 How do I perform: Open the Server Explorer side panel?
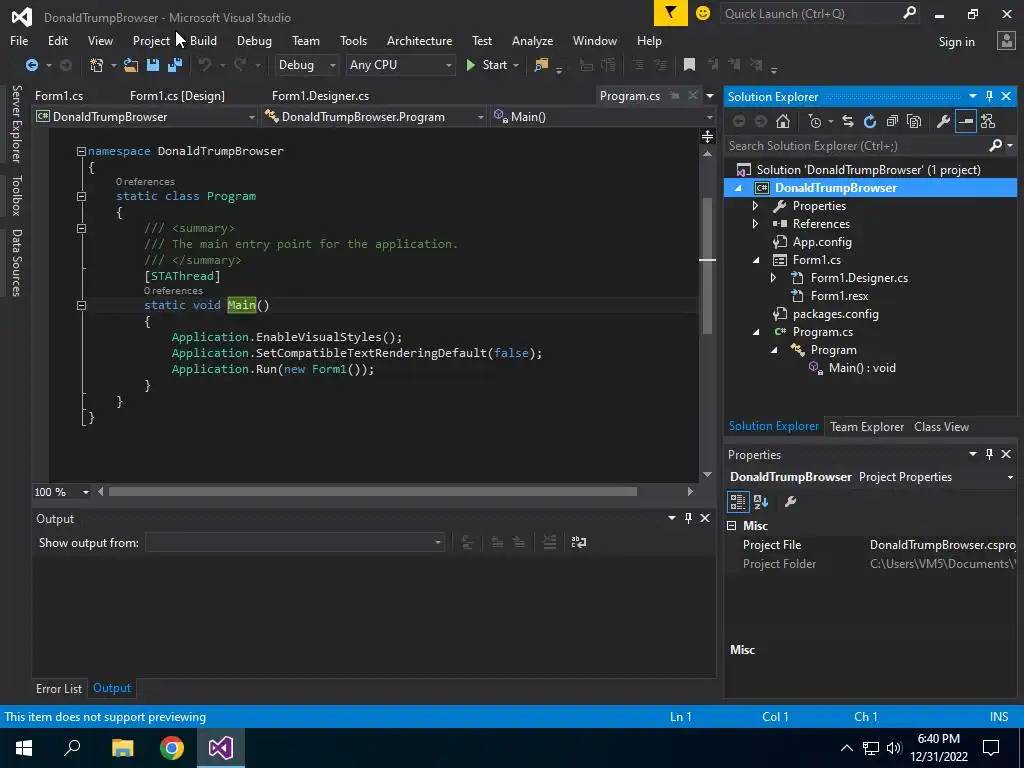(16, 123)
